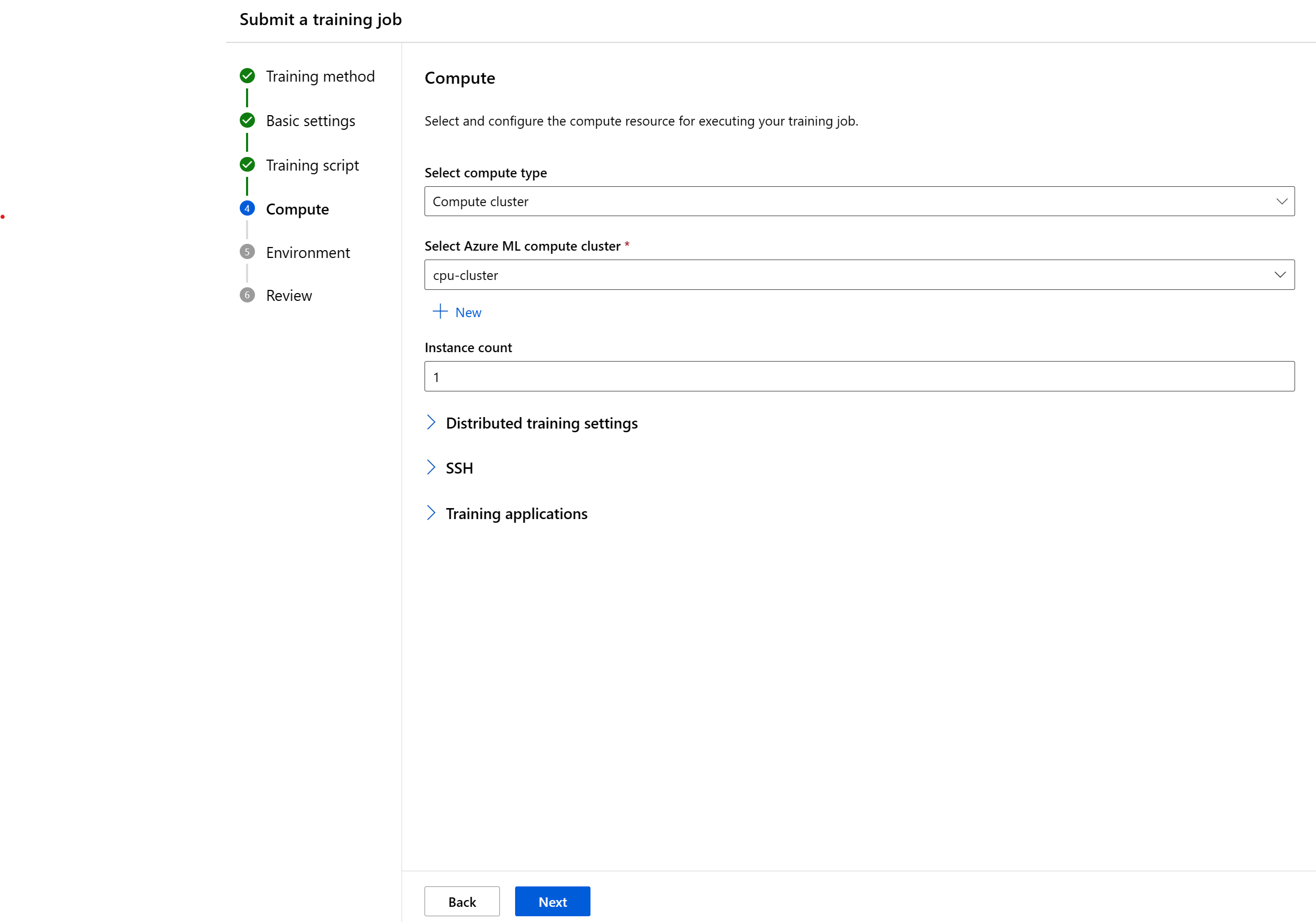Click the Instance count input field
1316x922 pixels.
pyautogui.click(x=858, y=376)
